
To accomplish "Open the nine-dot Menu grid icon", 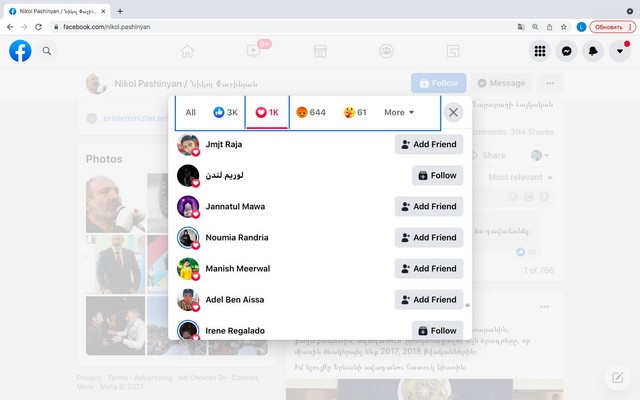I will tap(540, 51).
